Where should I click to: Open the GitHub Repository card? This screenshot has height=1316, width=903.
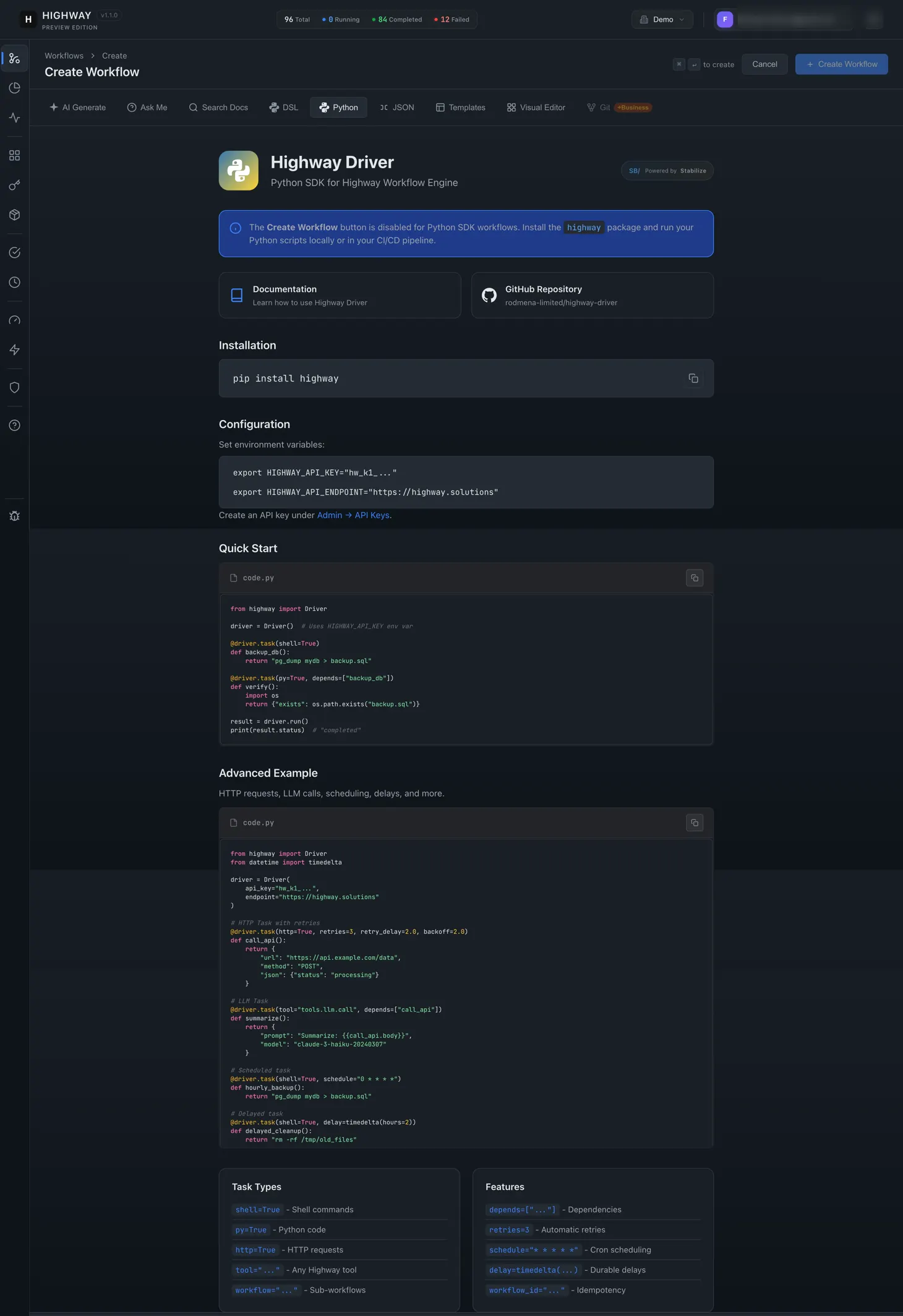coord(592,295)
